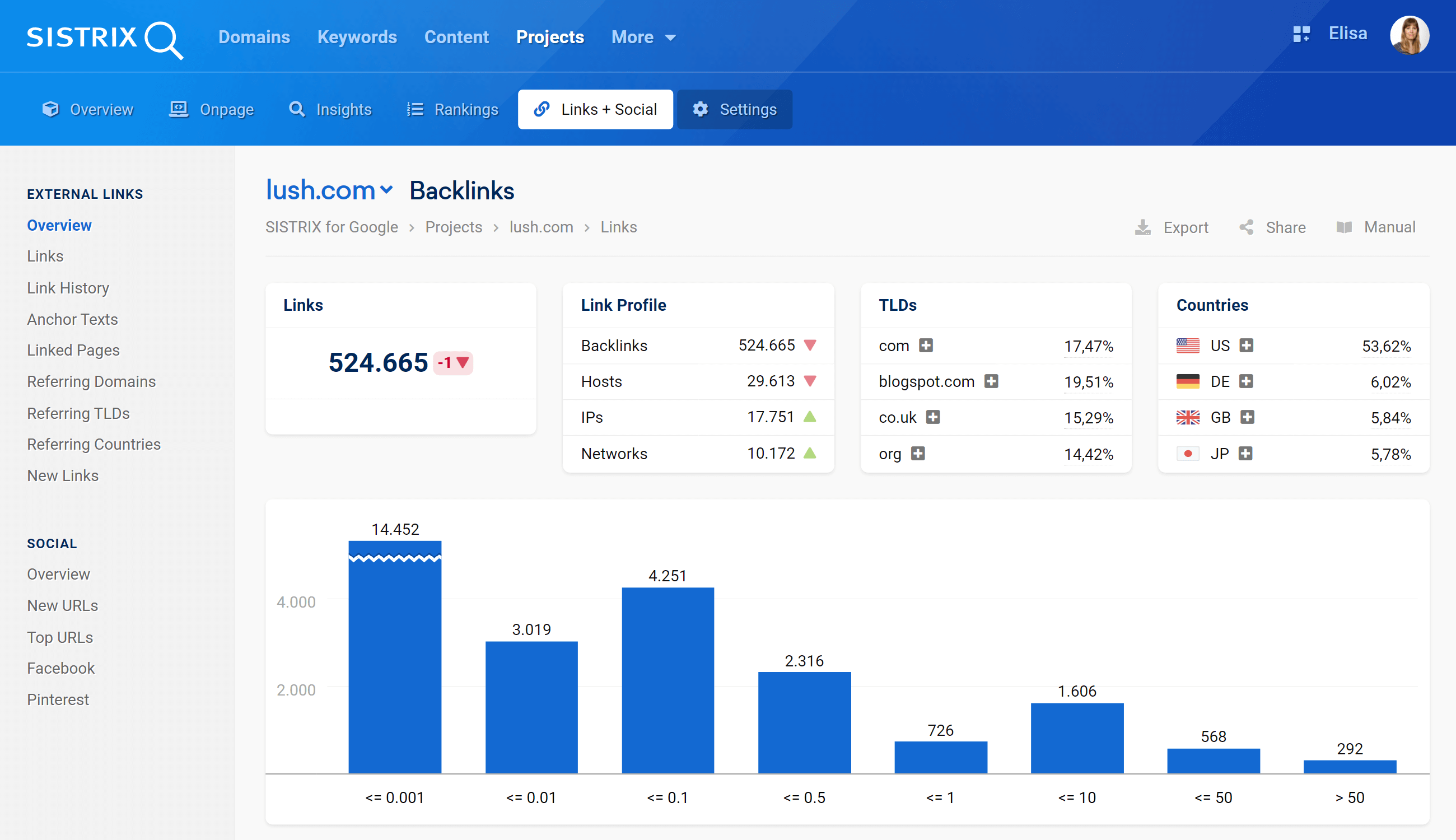Open Anchor Texts in sidebar
The image size is (1456, 840).
click(72, 319)
